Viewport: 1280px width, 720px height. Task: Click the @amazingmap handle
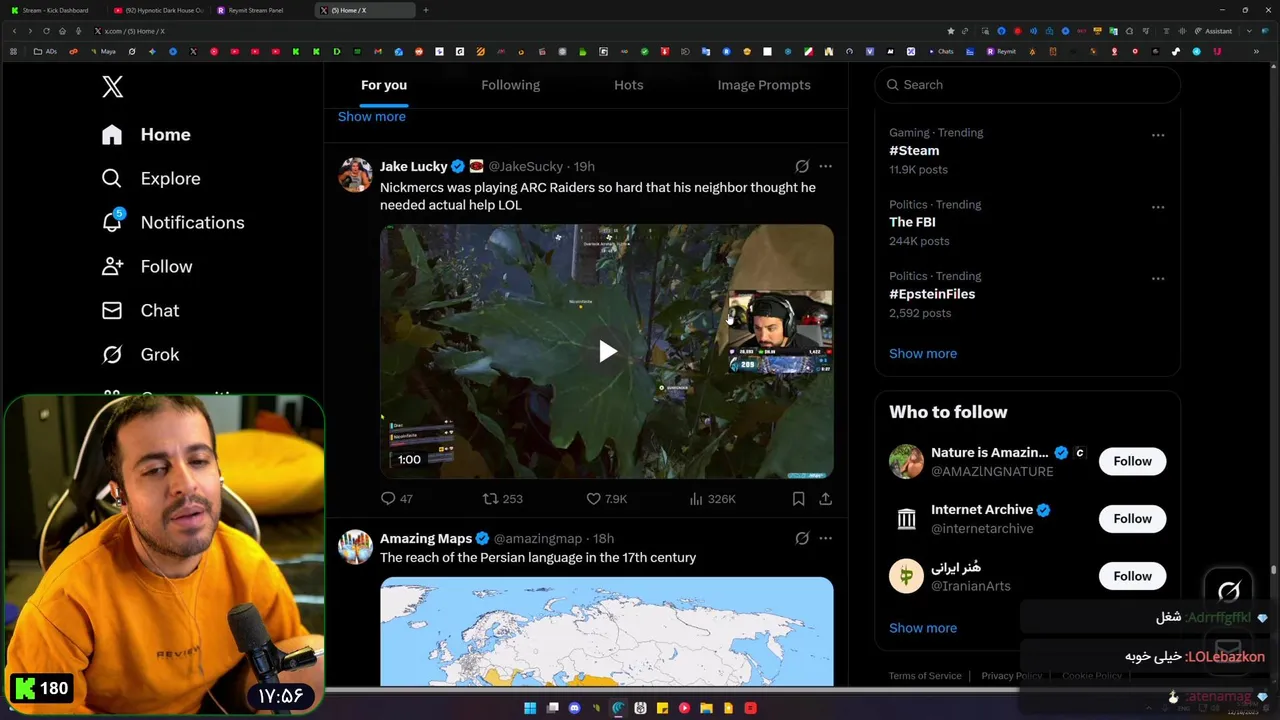(x=538, y=538)
